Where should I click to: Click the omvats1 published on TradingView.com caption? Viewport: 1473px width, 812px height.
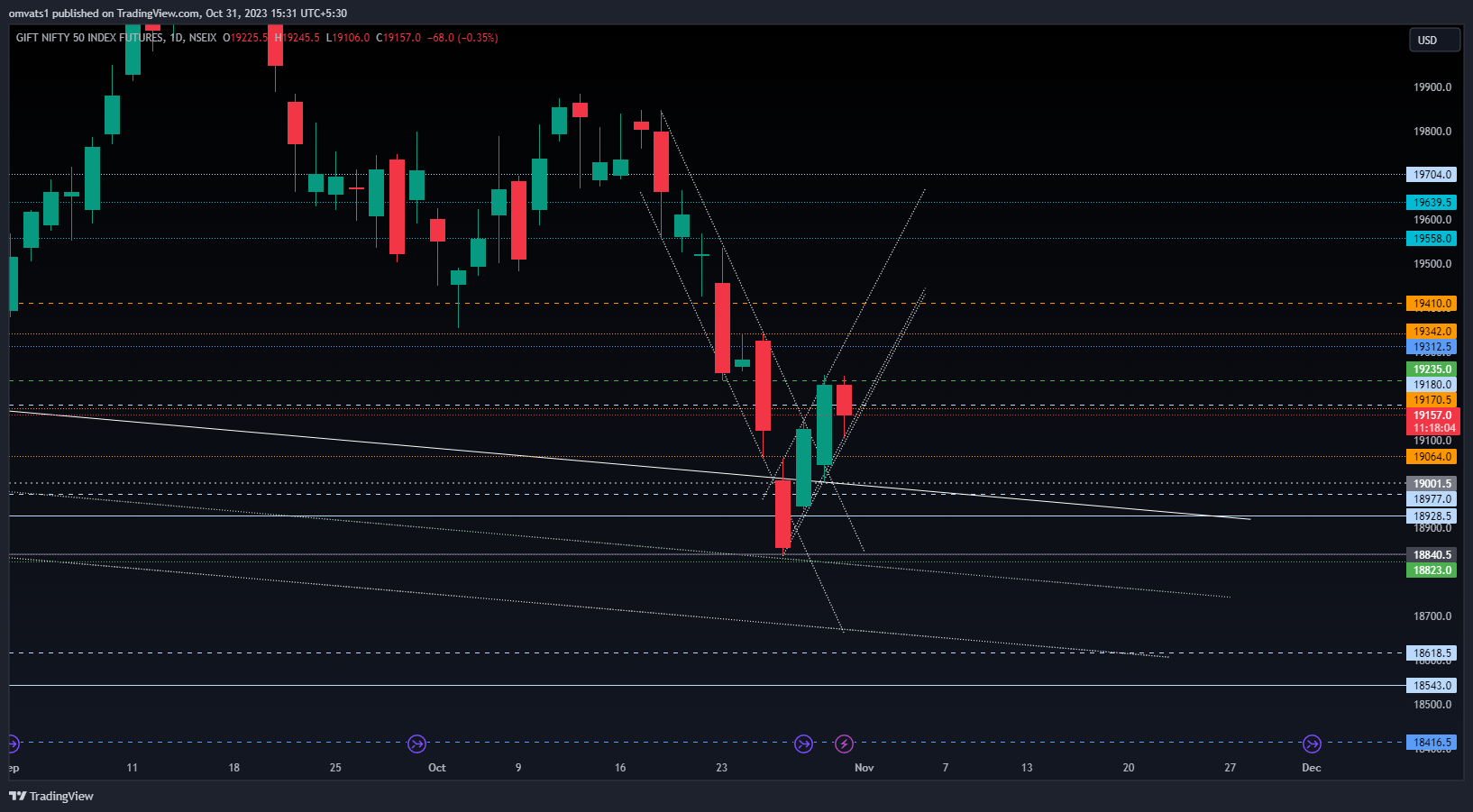tap(178, 14)
